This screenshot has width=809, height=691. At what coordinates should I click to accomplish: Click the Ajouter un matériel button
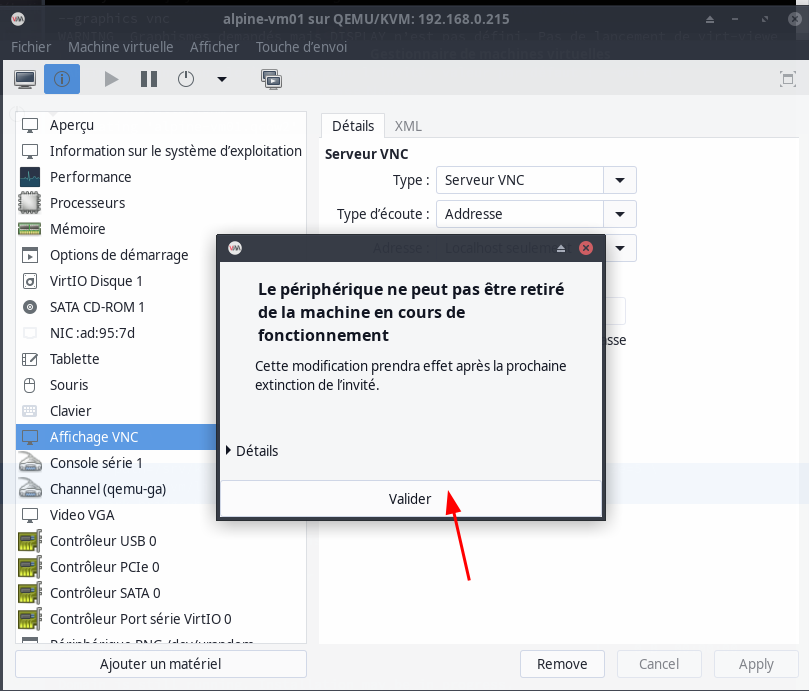pos(160,664)
